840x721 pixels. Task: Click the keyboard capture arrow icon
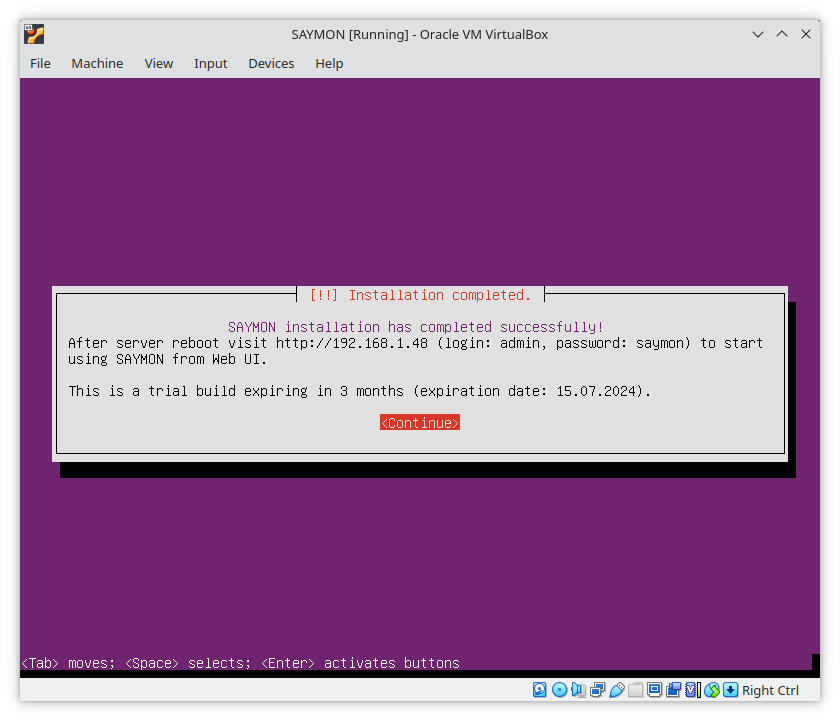[x=730, y=690]
